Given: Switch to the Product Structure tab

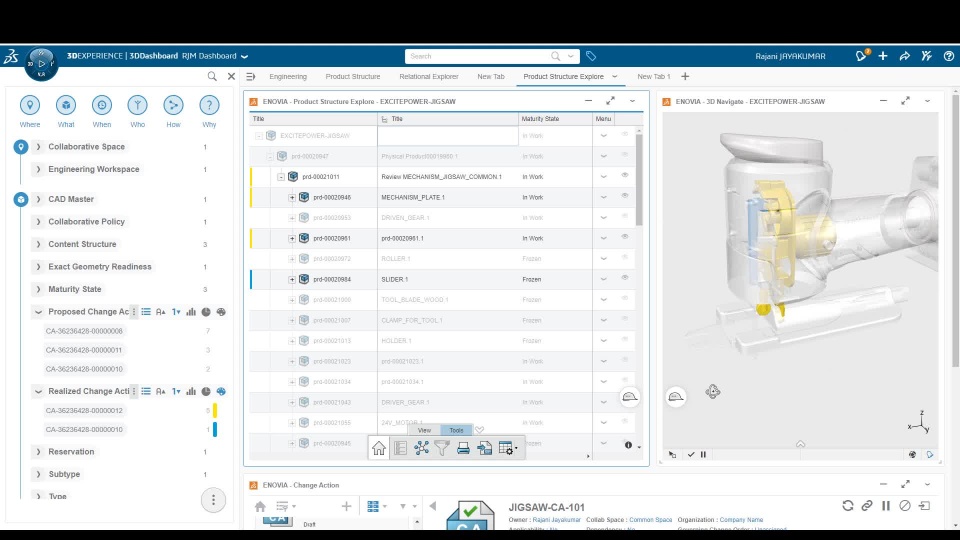Looking at the screenshot, I should (353, 77).
